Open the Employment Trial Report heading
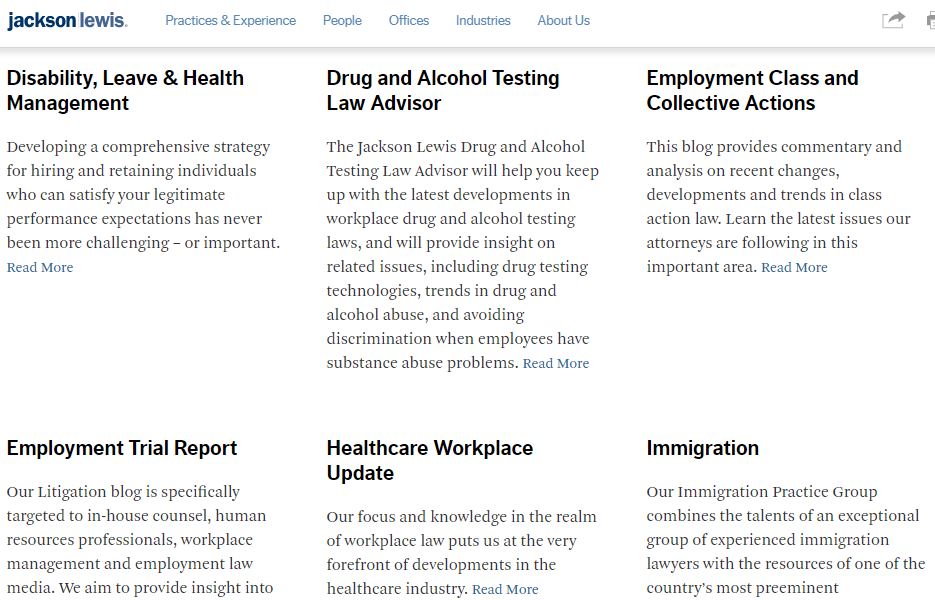 (122, 448)
